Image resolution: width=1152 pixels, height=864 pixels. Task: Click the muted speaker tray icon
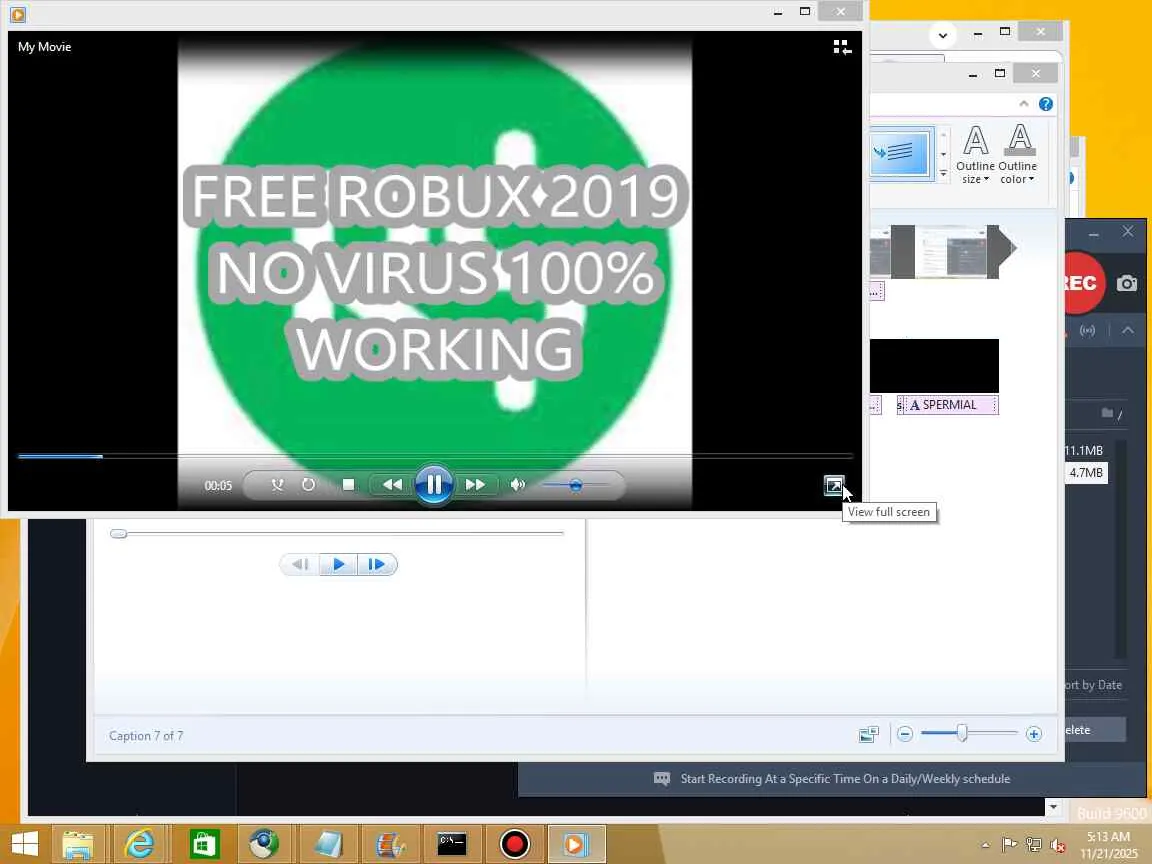pos(1058,844)
